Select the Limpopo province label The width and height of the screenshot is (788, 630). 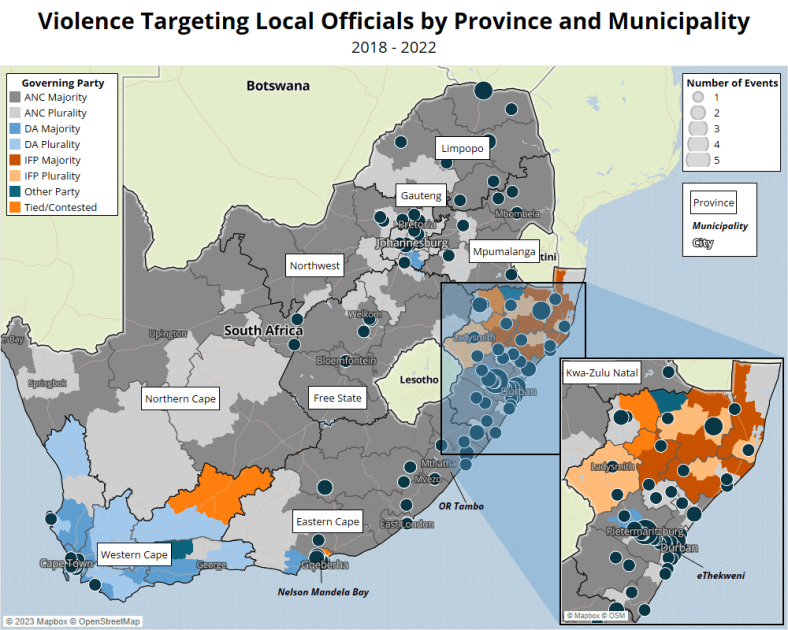click(x=461, y=148)
